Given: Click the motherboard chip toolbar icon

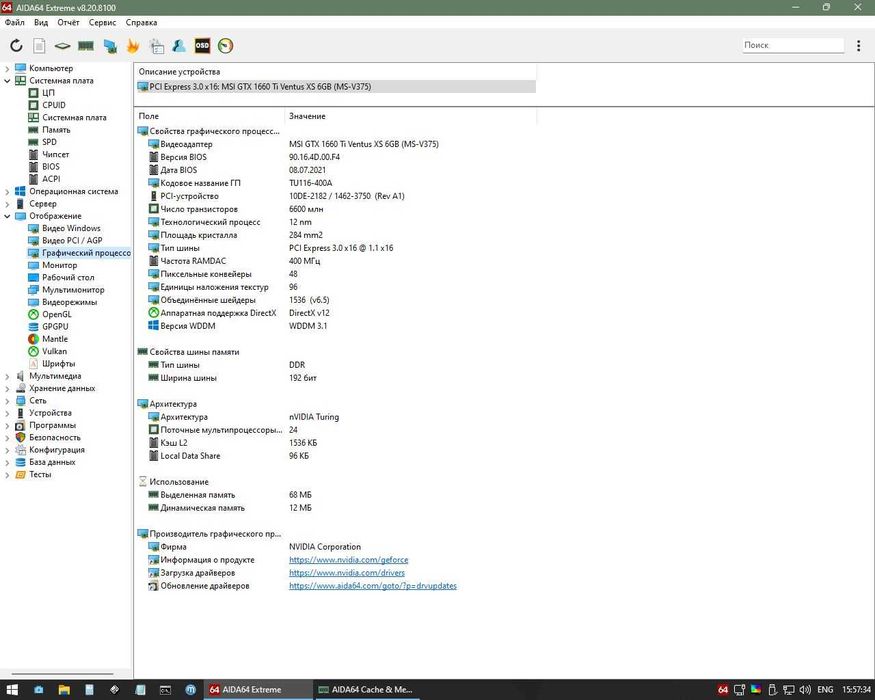Looking at the screenshot, I should 62,46.
